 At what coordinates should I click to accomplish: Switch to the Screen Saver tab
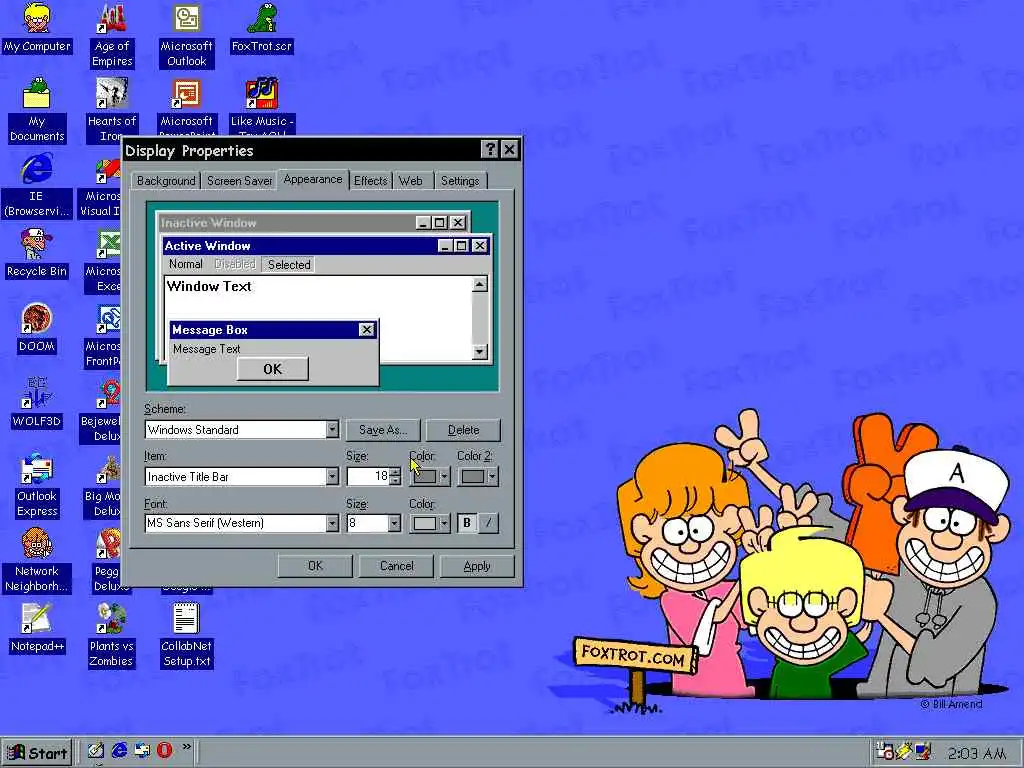tap(239, 181)
